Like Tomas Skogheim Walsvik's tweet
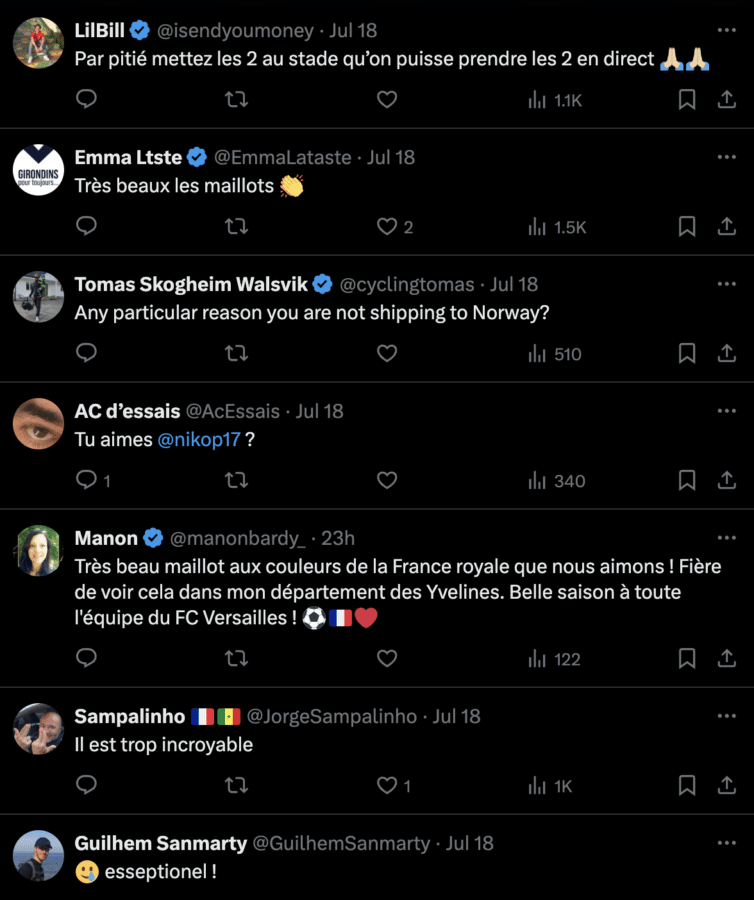The height and width of the screenshot is (900, 754). [x=387, y=354]
